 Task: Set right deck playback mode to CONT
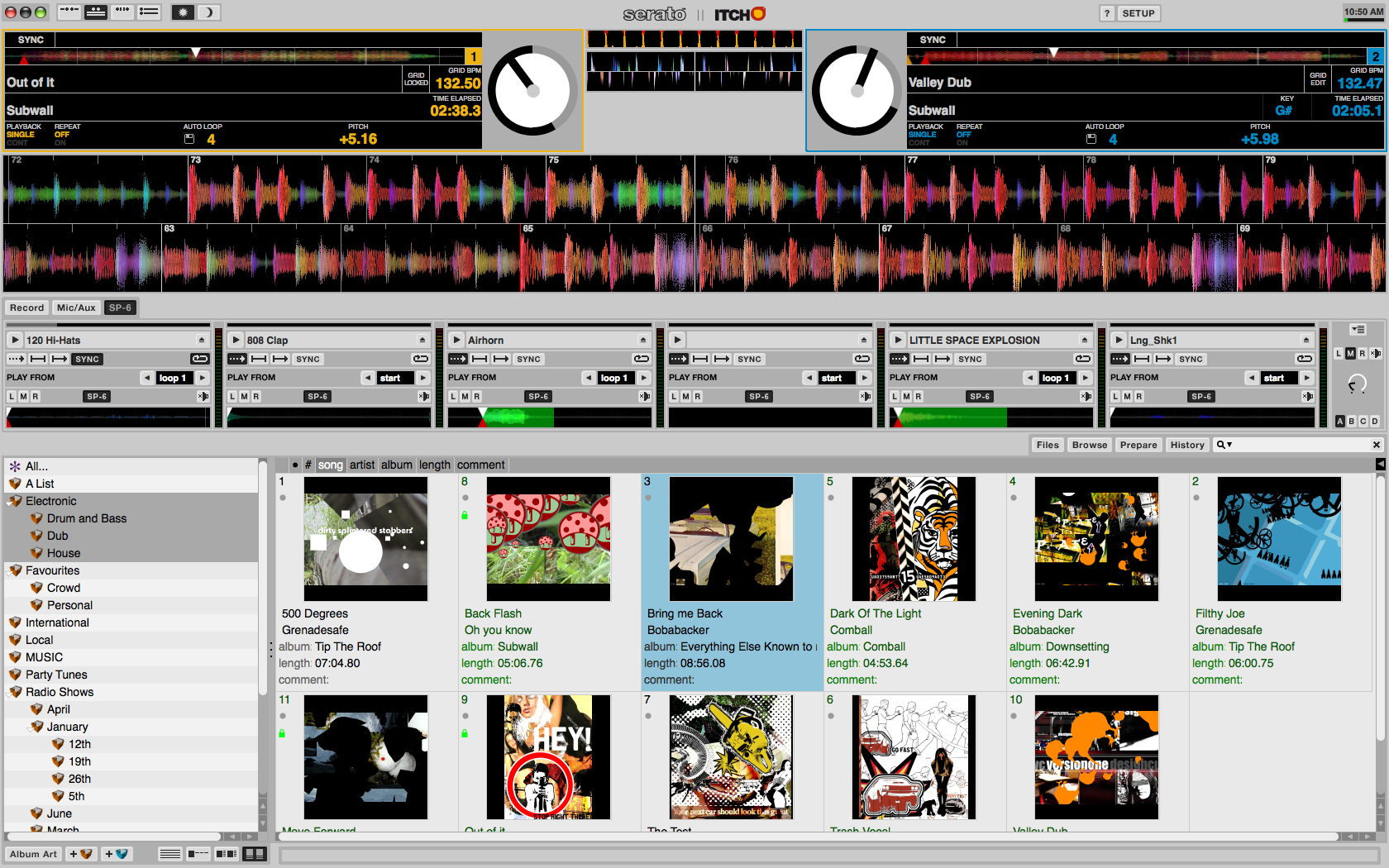pyautogui.click(x=919, y=143)
